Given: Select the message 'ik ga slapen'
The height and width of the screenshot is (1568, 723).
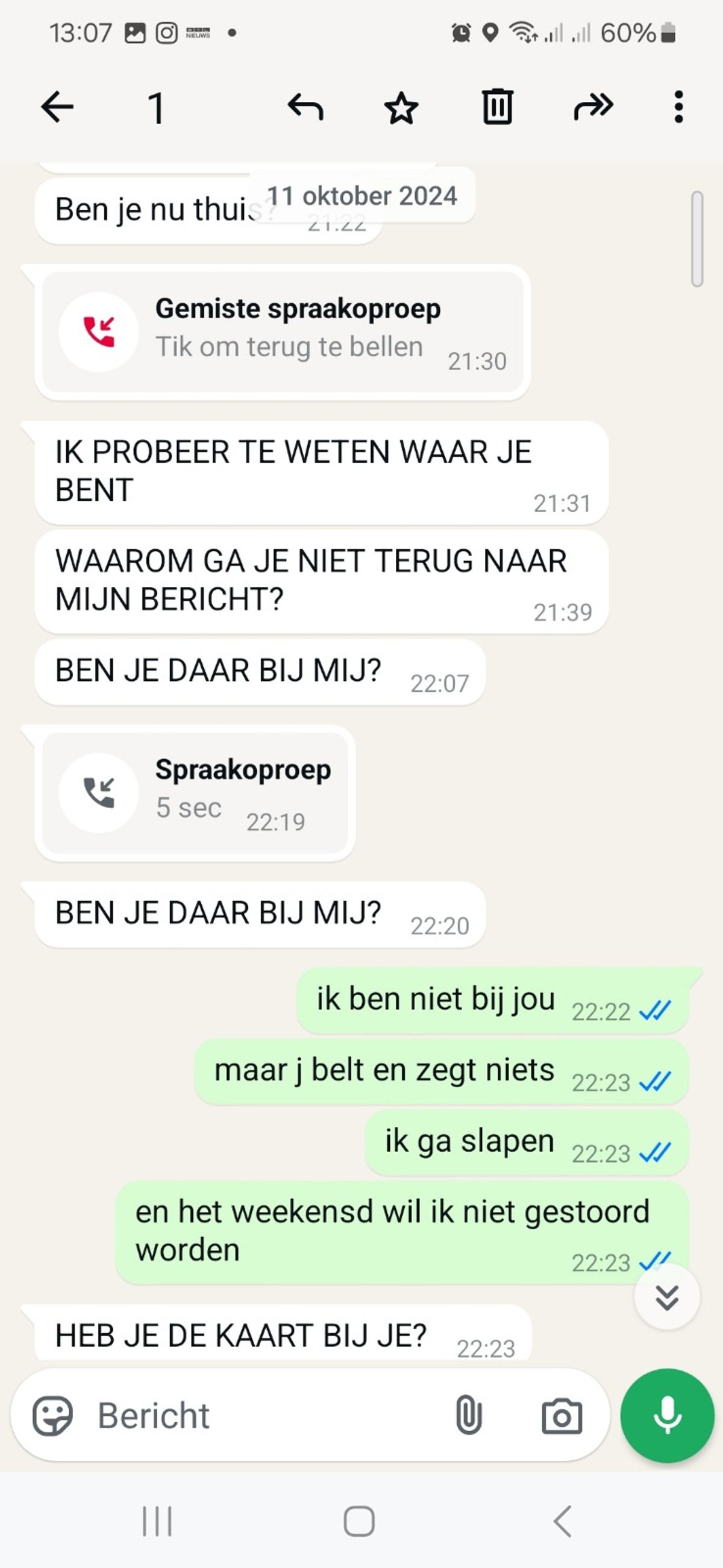Looking at the screenshot, I should click(x=527, y=1142).
